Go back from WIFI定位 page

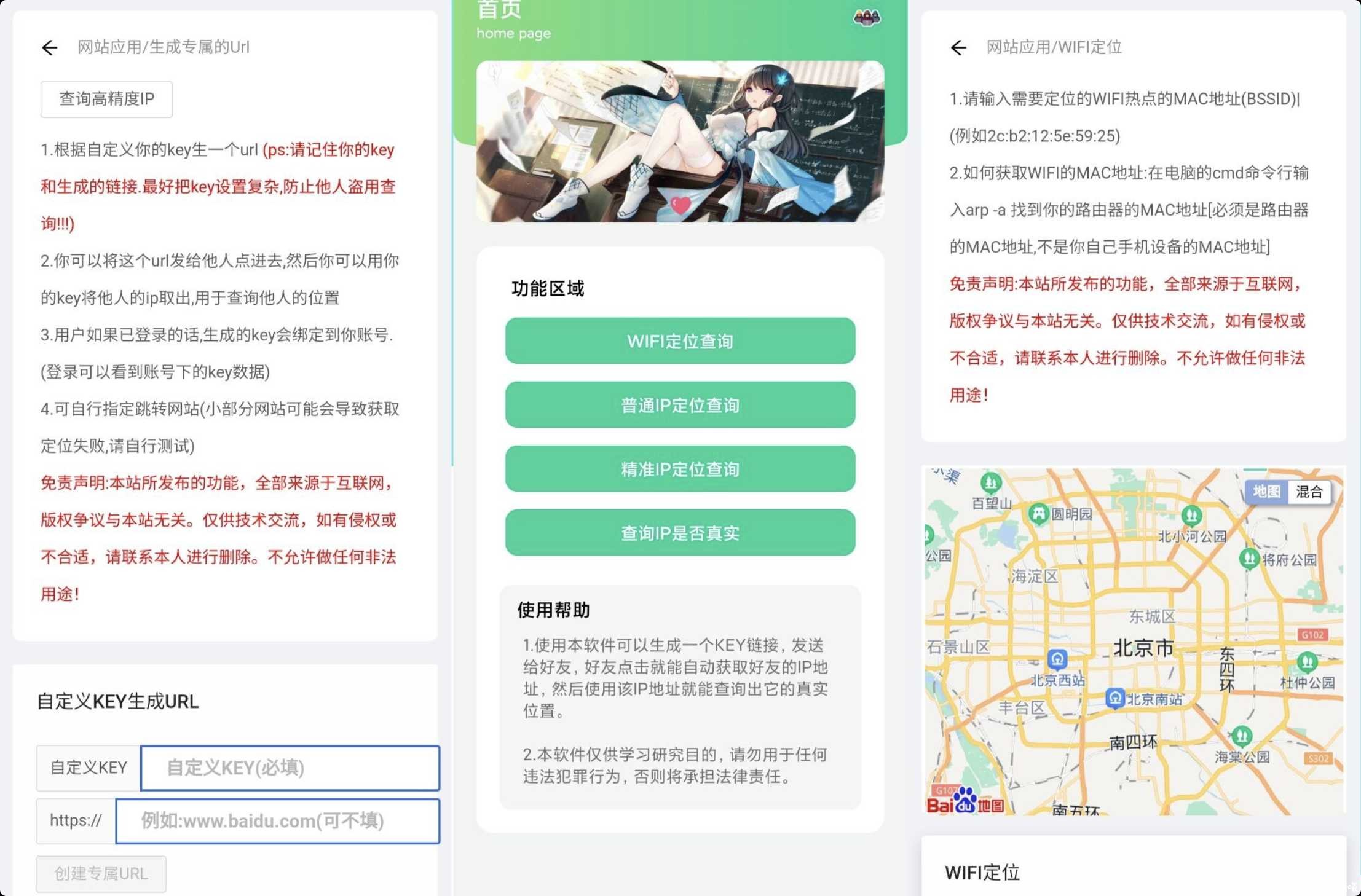pyautogui.click(x=958, y=47)
